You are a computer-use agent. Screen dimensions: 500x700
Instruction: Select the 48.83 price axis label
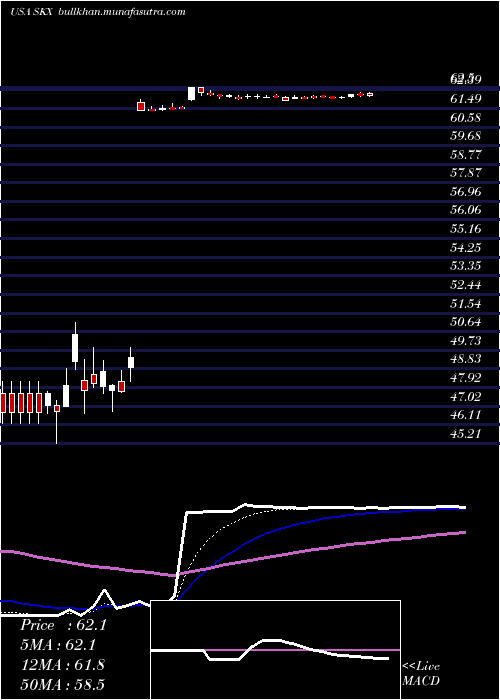coord(465,359)
